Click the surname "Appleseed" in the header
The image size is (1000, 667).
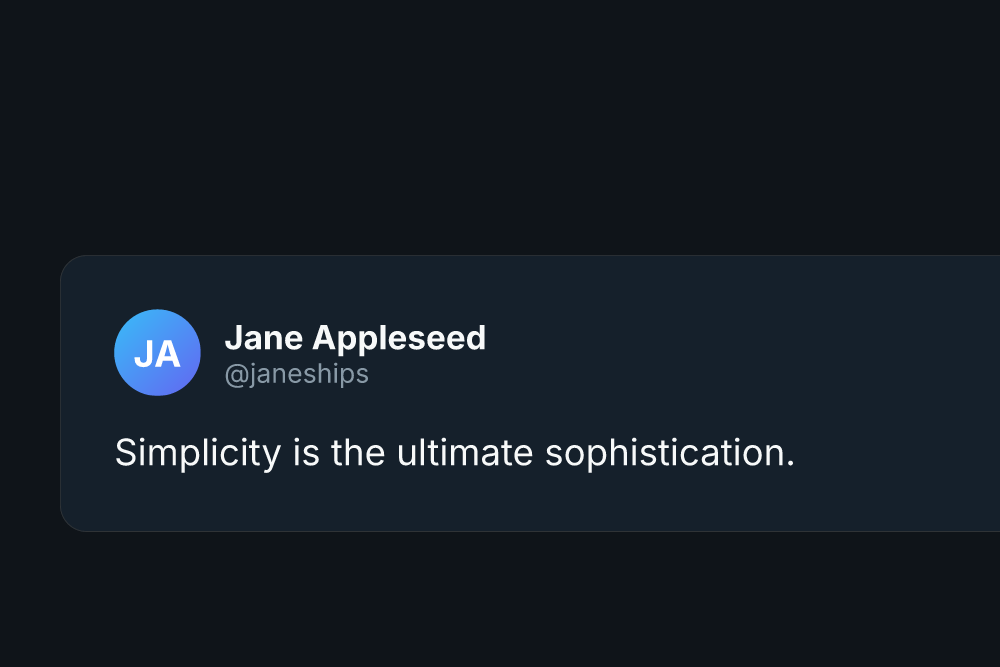(x=399, y=338)
